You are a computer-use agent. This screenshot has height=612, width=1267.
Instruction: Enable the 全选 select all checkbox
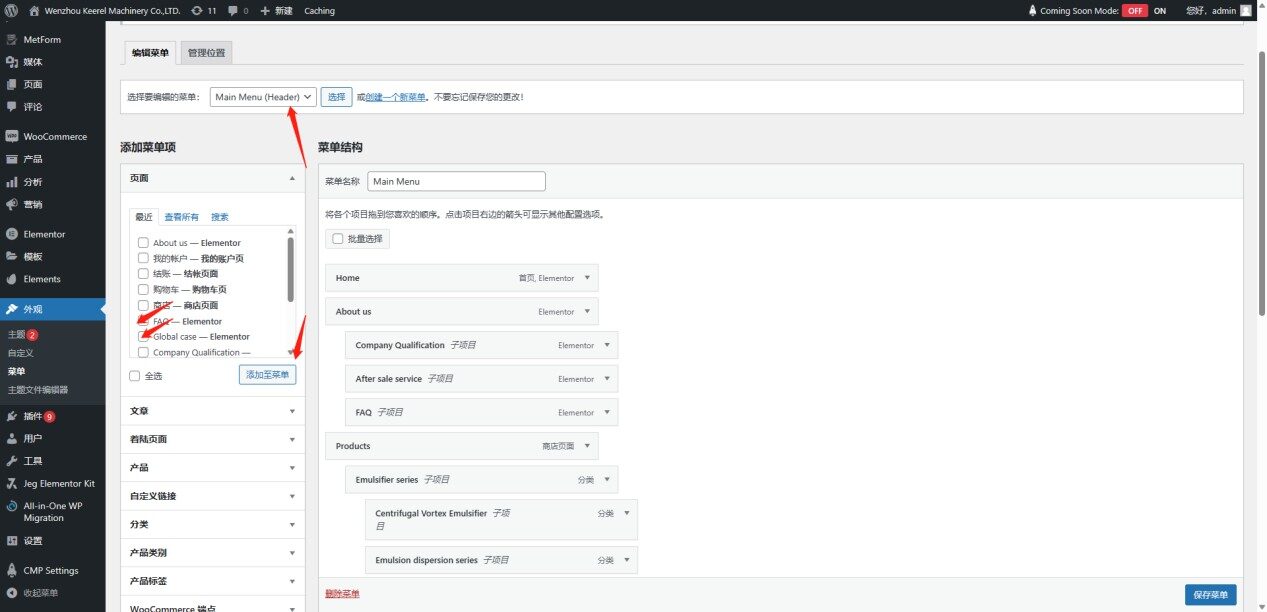tap(135, 376)
